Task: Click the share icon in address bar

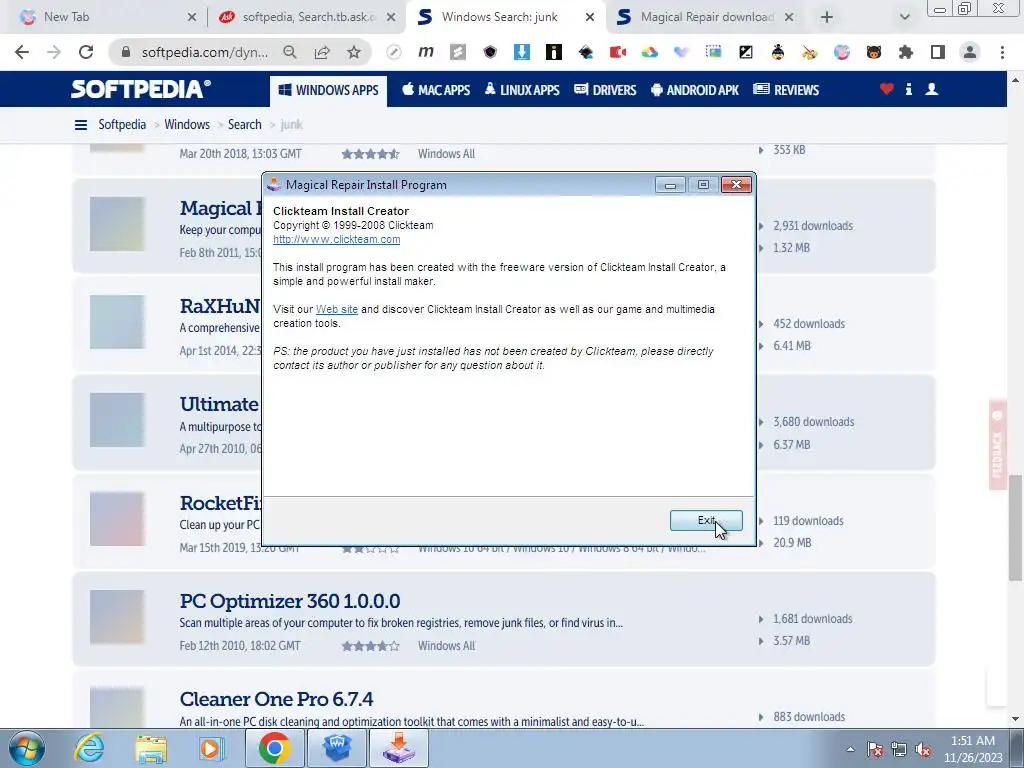Action: point(322,52)
